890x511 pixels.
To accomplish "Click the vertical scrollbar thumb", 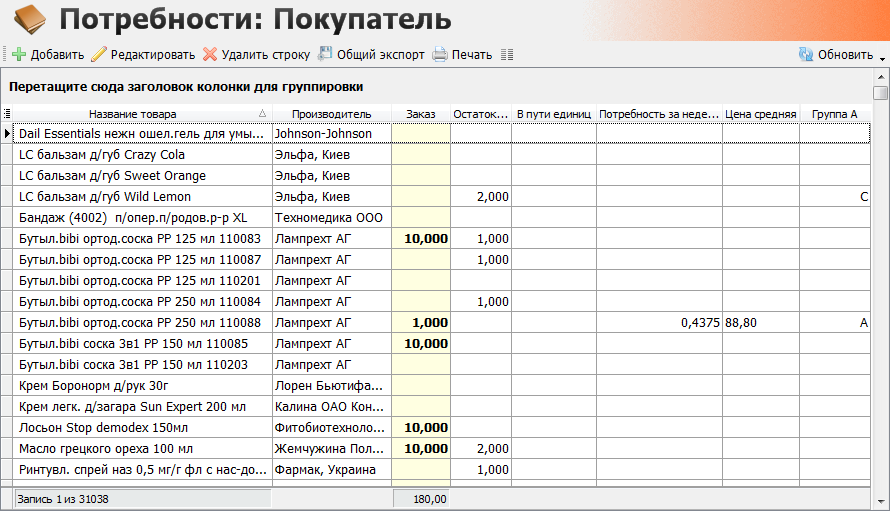I will [880, 93].
